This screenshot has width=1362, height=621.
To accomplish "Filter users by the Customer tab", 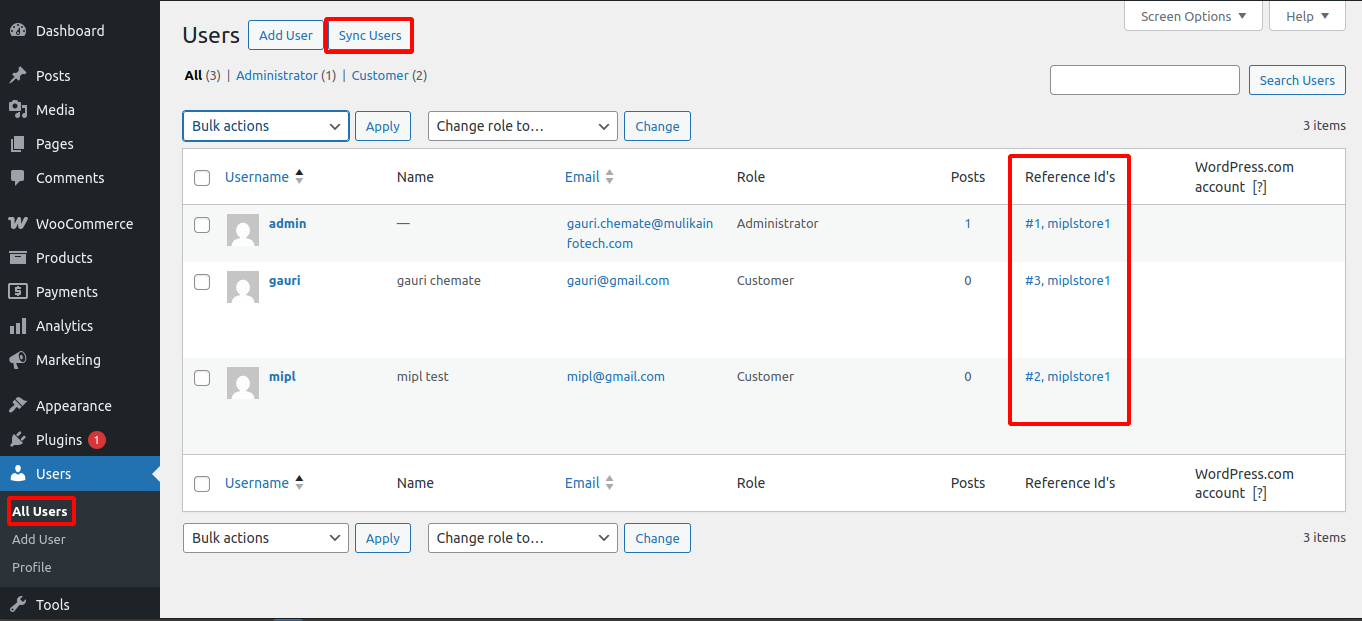I will (380, 76).
